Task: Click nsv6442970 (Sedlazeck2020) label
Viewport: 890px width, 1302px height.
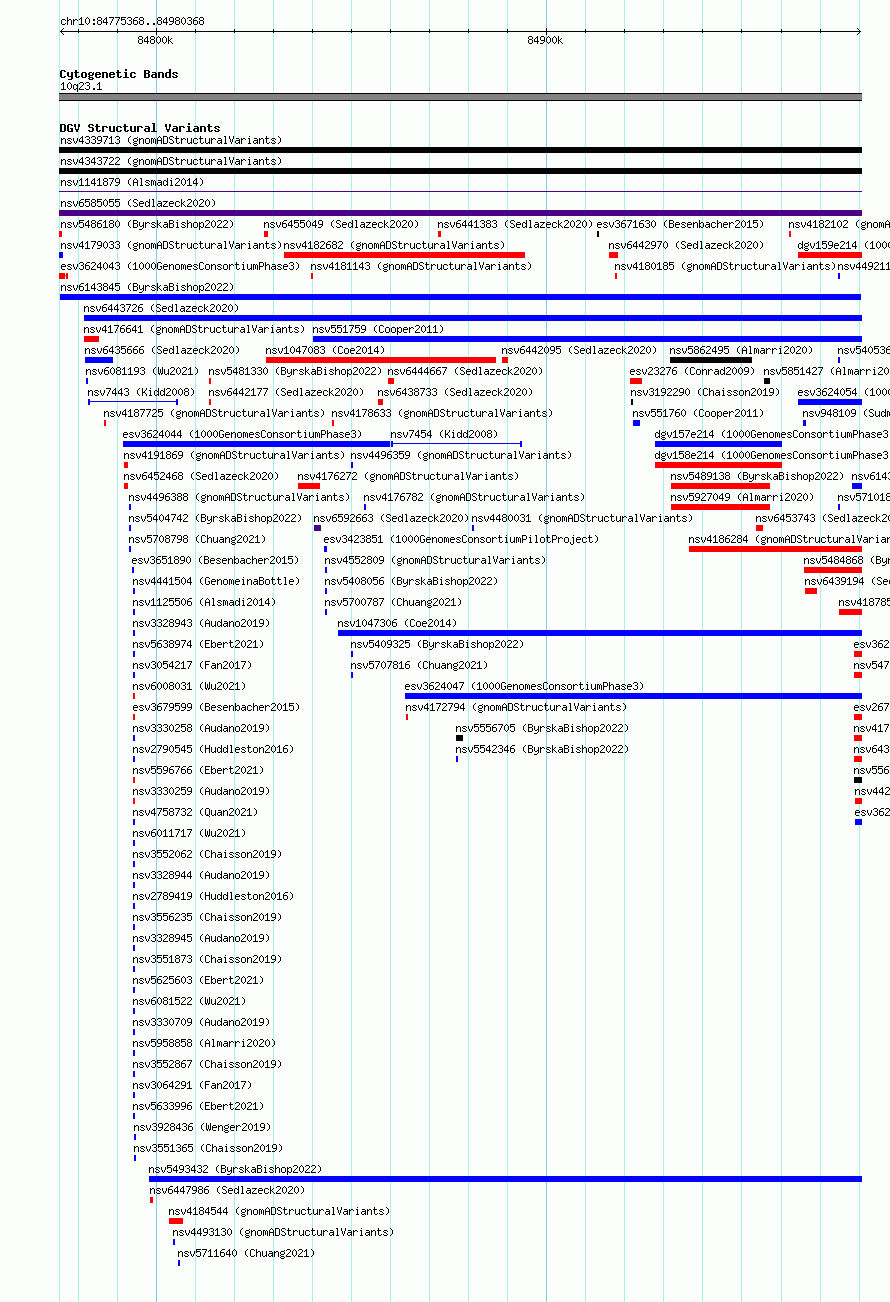Action: pos(687,245)
